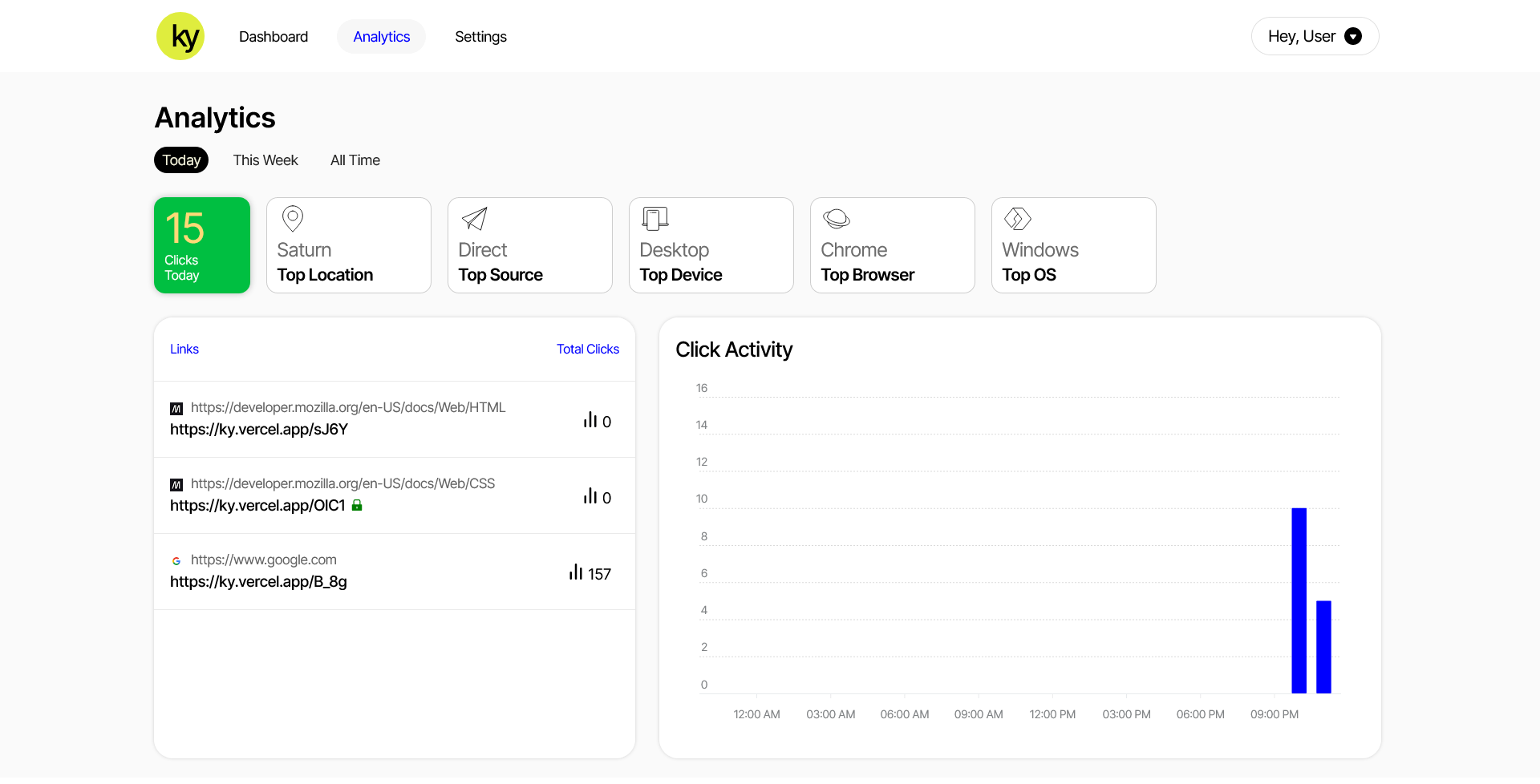This screenshot has height=784, width=1540.
Task: Select the device icon on the Desktop card
Action: click(x=654, y=218)
